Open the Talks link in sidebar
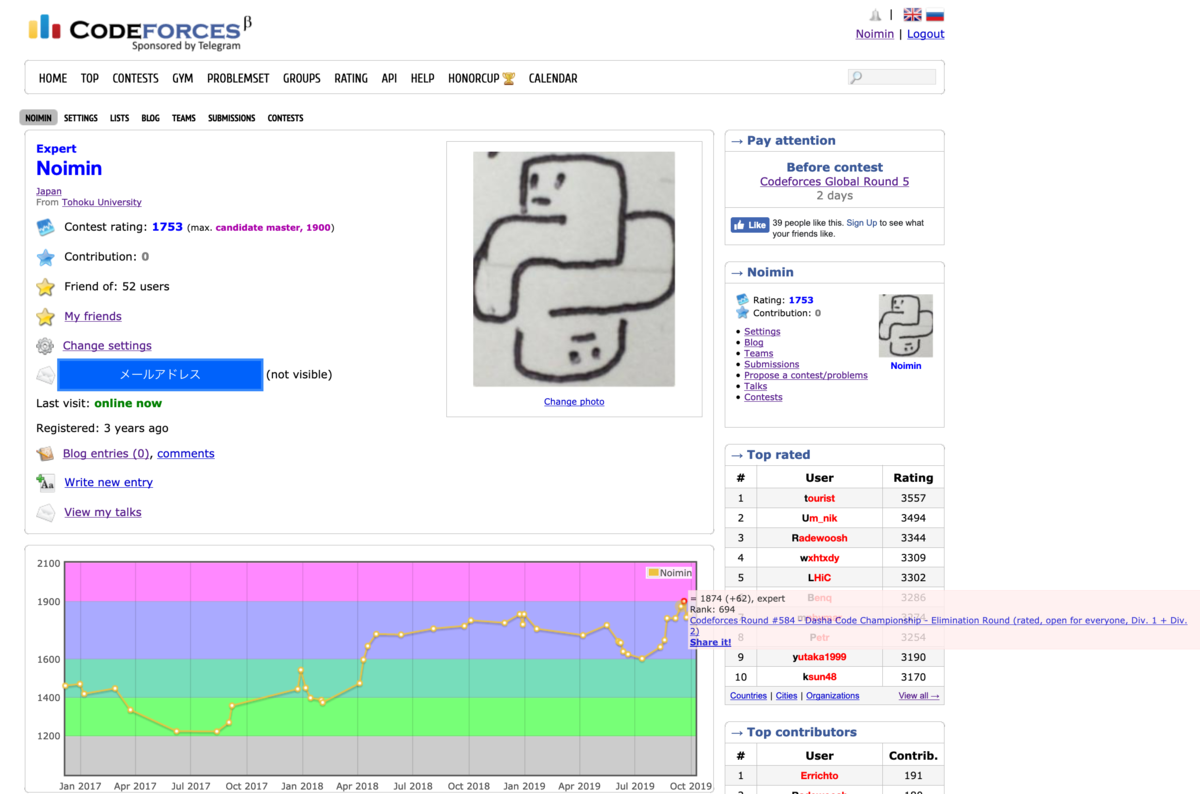 [x=756, y=386]
